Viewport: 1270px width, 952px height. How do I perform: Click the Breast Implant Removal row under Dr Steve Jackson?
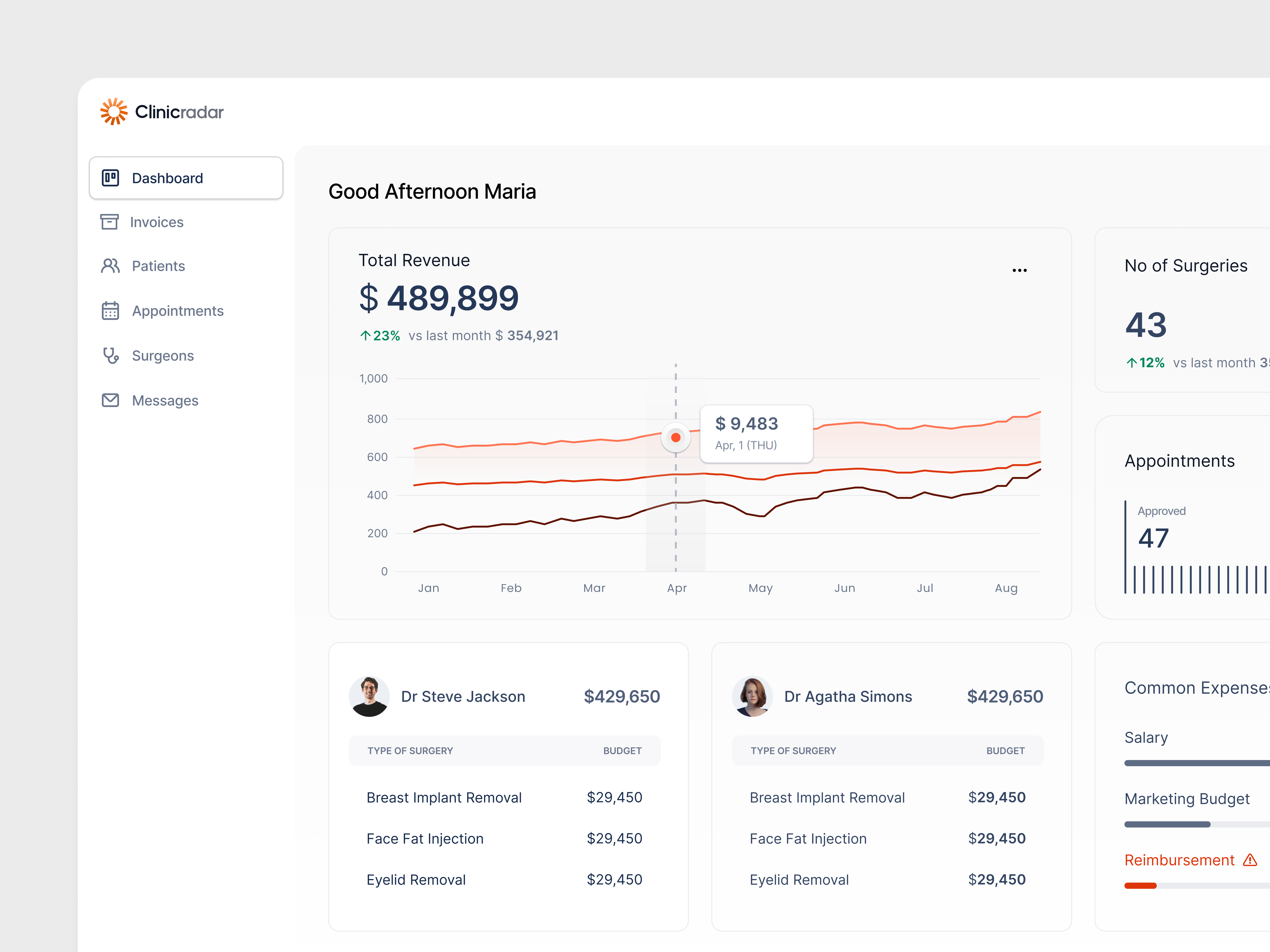coord(444,797)
